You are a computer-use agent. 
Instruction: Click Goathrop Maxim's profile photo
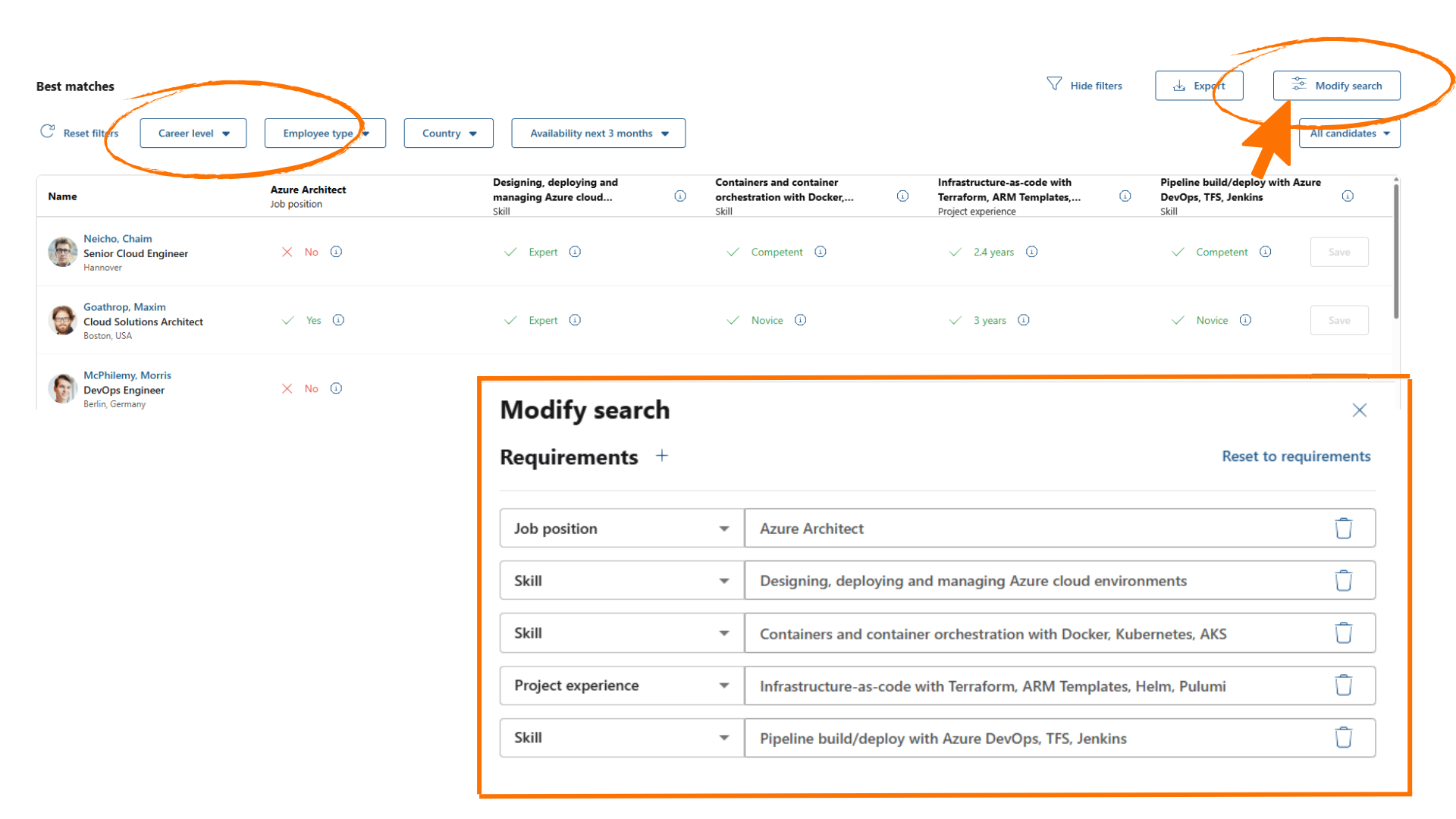pyautogui.click(x=63, y=320)
